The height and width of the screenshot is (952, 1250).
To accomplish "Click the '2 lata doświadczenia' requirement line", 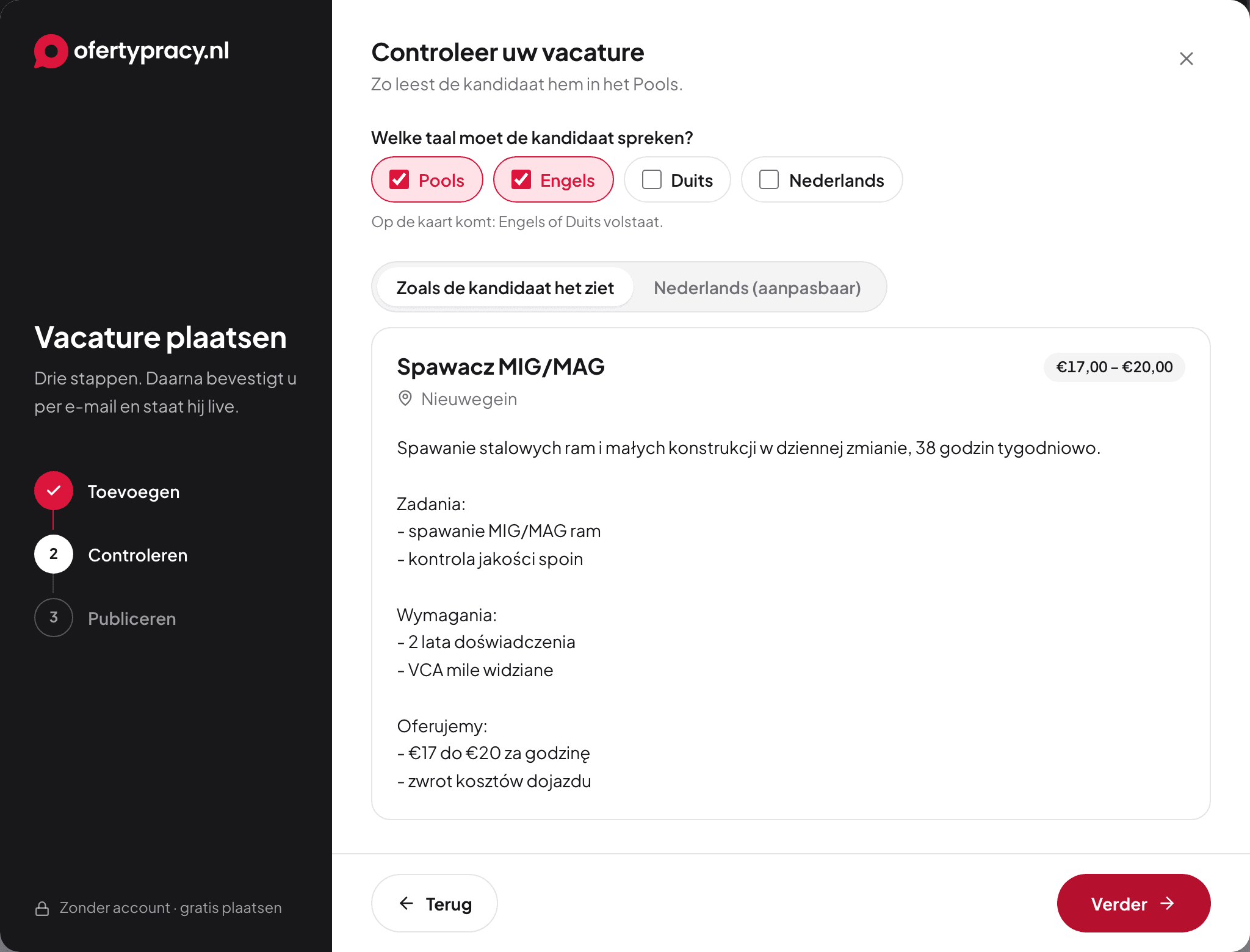I will 486,642.
